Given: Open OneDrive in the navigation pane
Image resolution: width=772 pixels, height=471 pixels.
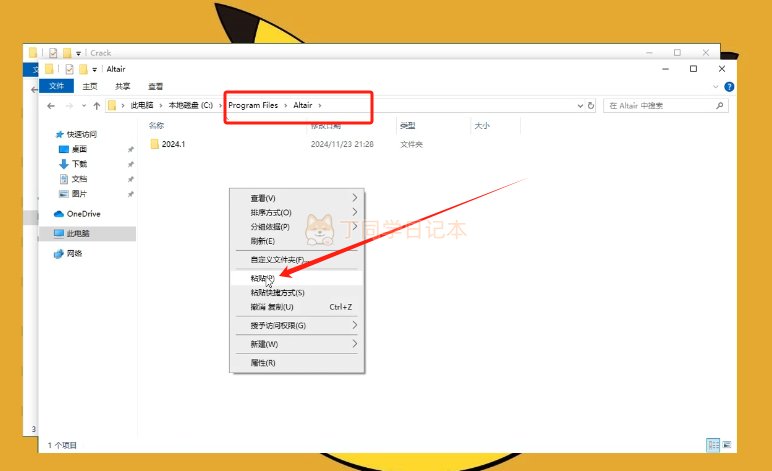Looking at the screenshot, I should 83,214.
